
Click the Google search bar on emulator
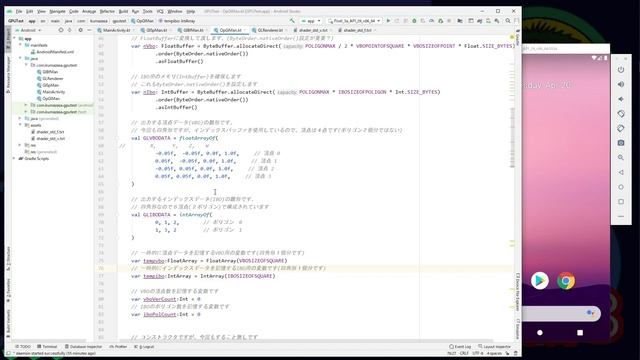click(561, 313)
